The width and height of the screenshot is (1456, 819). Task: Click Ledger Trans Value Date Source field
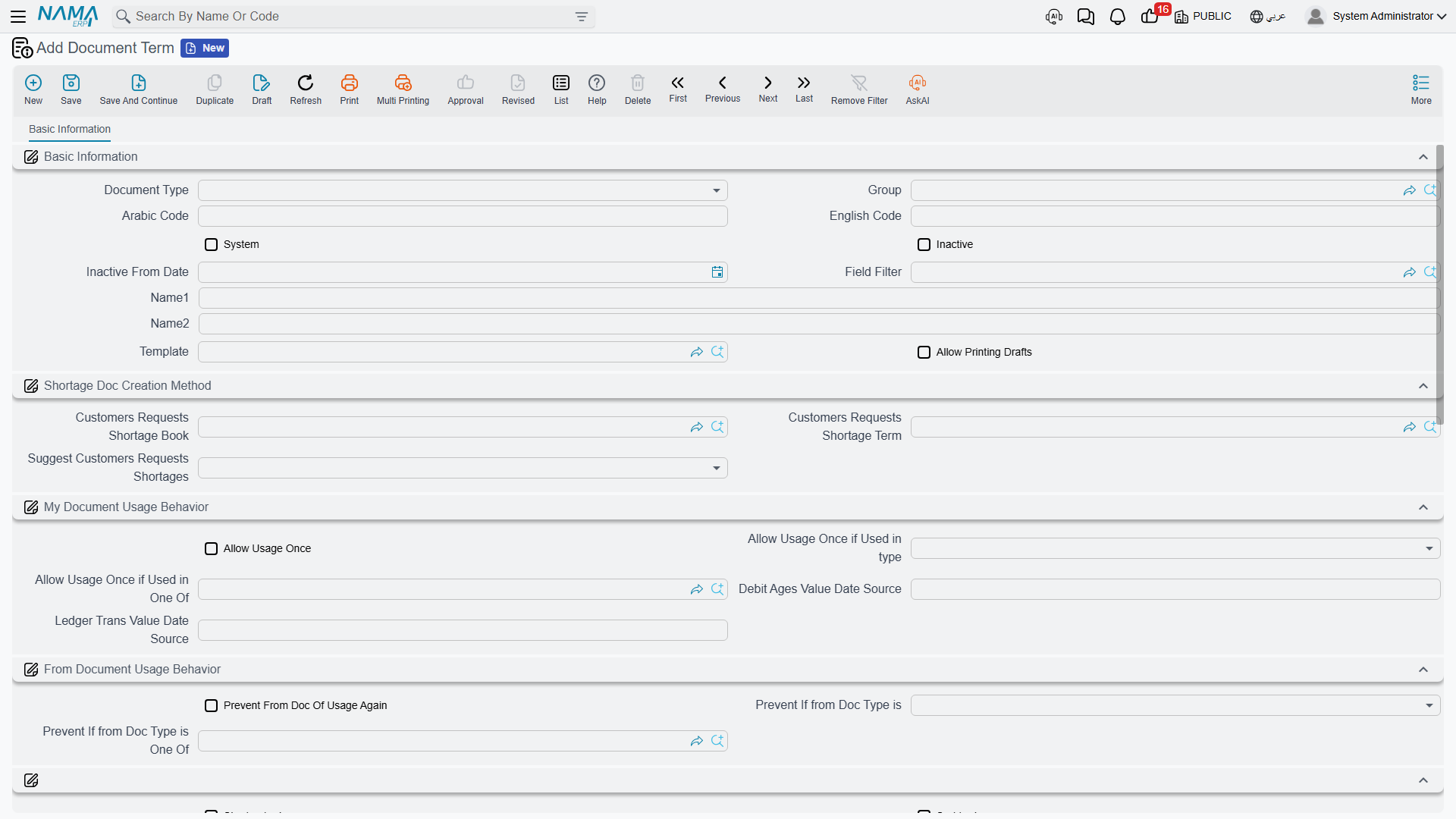(x=463, y=630)
